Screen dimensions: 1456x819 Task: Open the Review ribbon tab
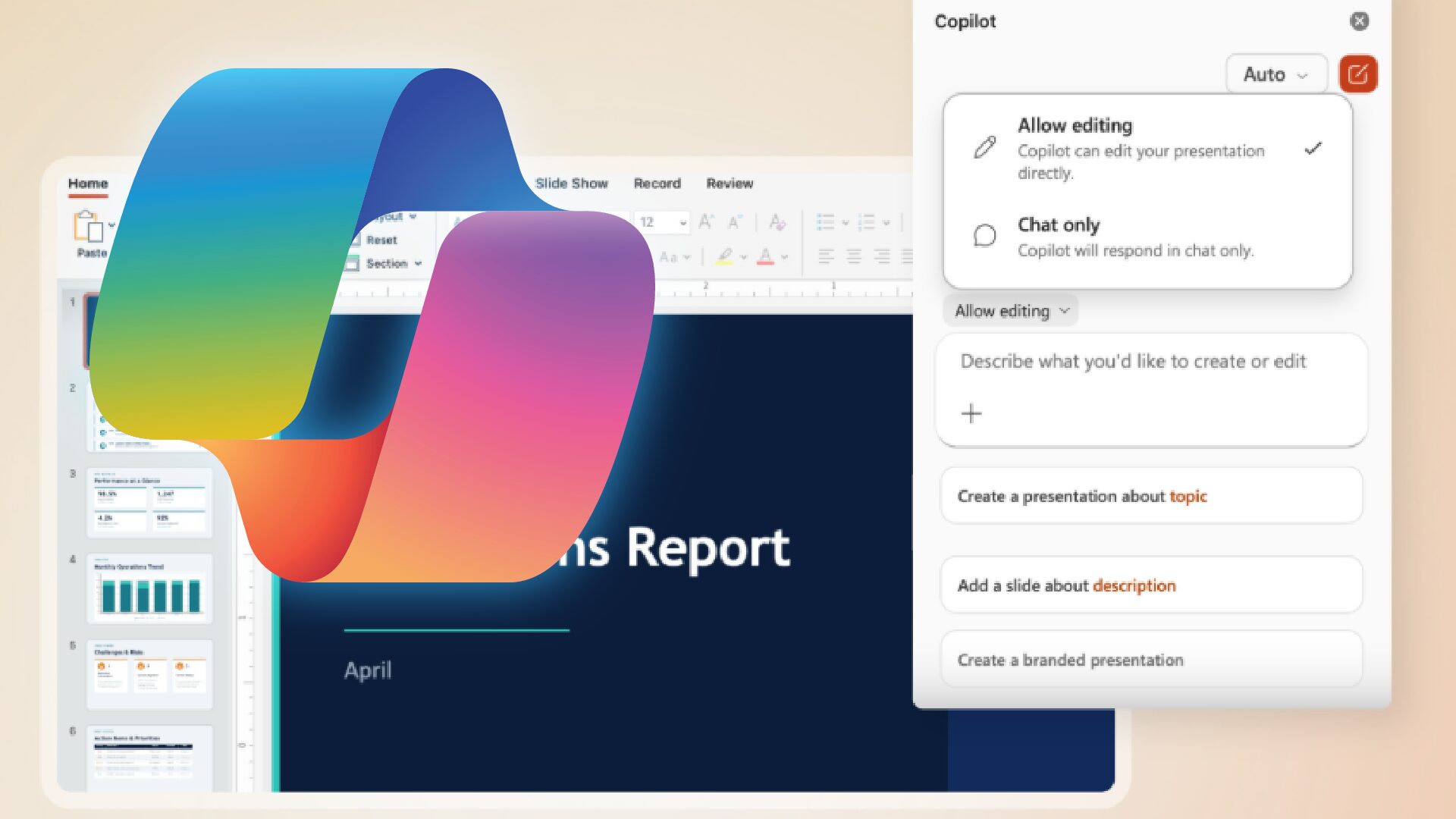pyautogui.click(x=730, y=184)
